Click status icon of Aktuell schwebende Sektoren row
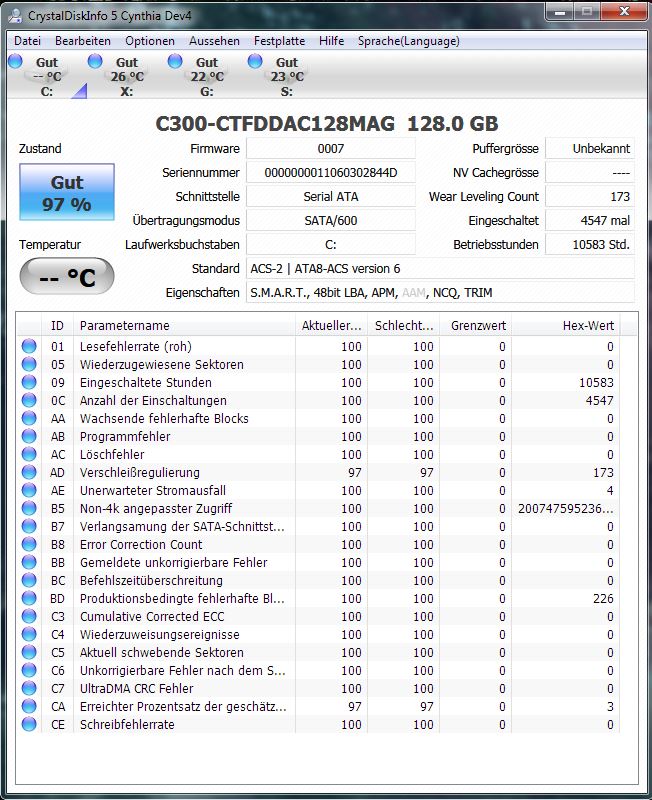 click(29, 652)
